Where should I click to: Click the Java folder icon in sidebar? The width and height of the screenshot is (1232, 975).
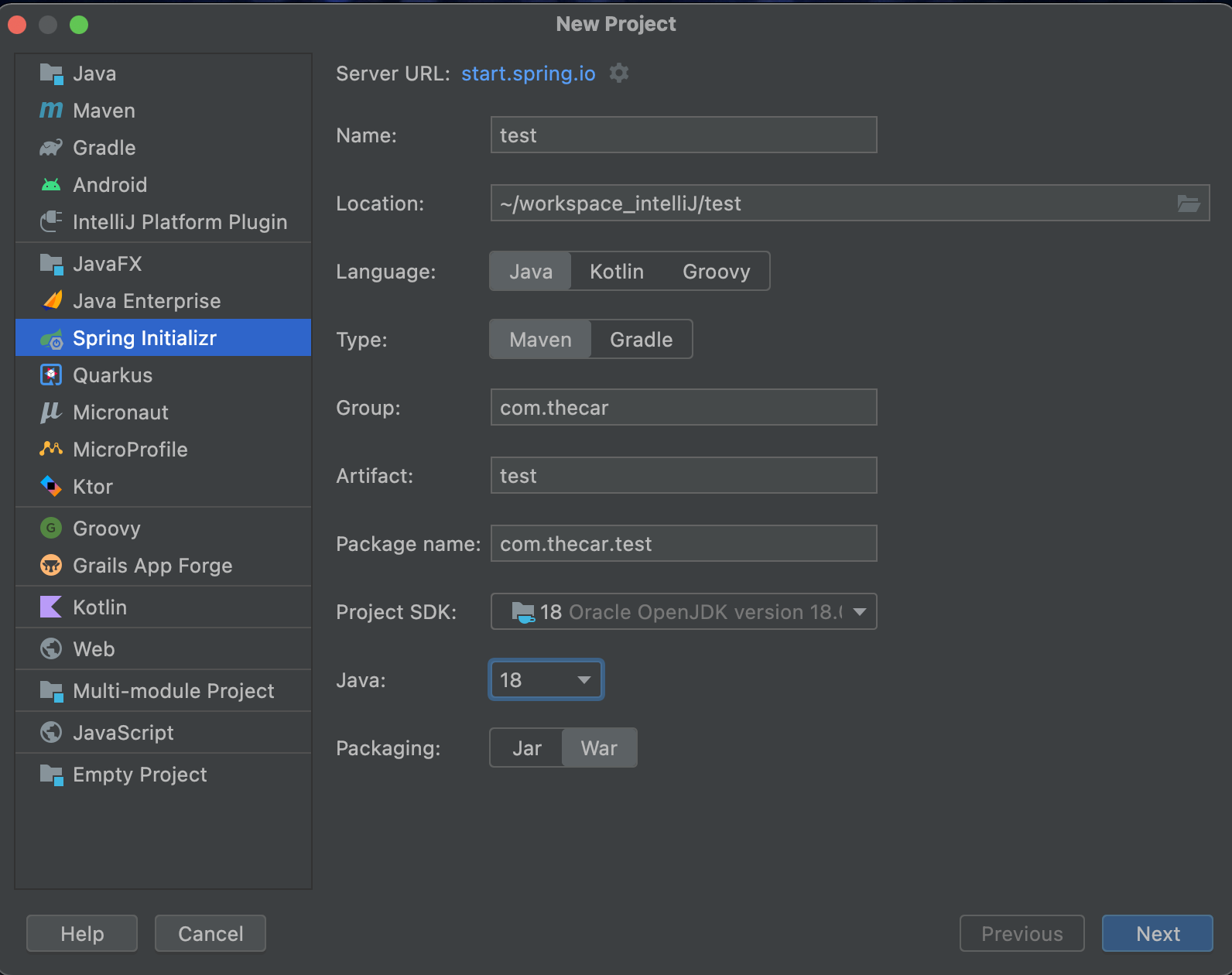tap(51, 74)
